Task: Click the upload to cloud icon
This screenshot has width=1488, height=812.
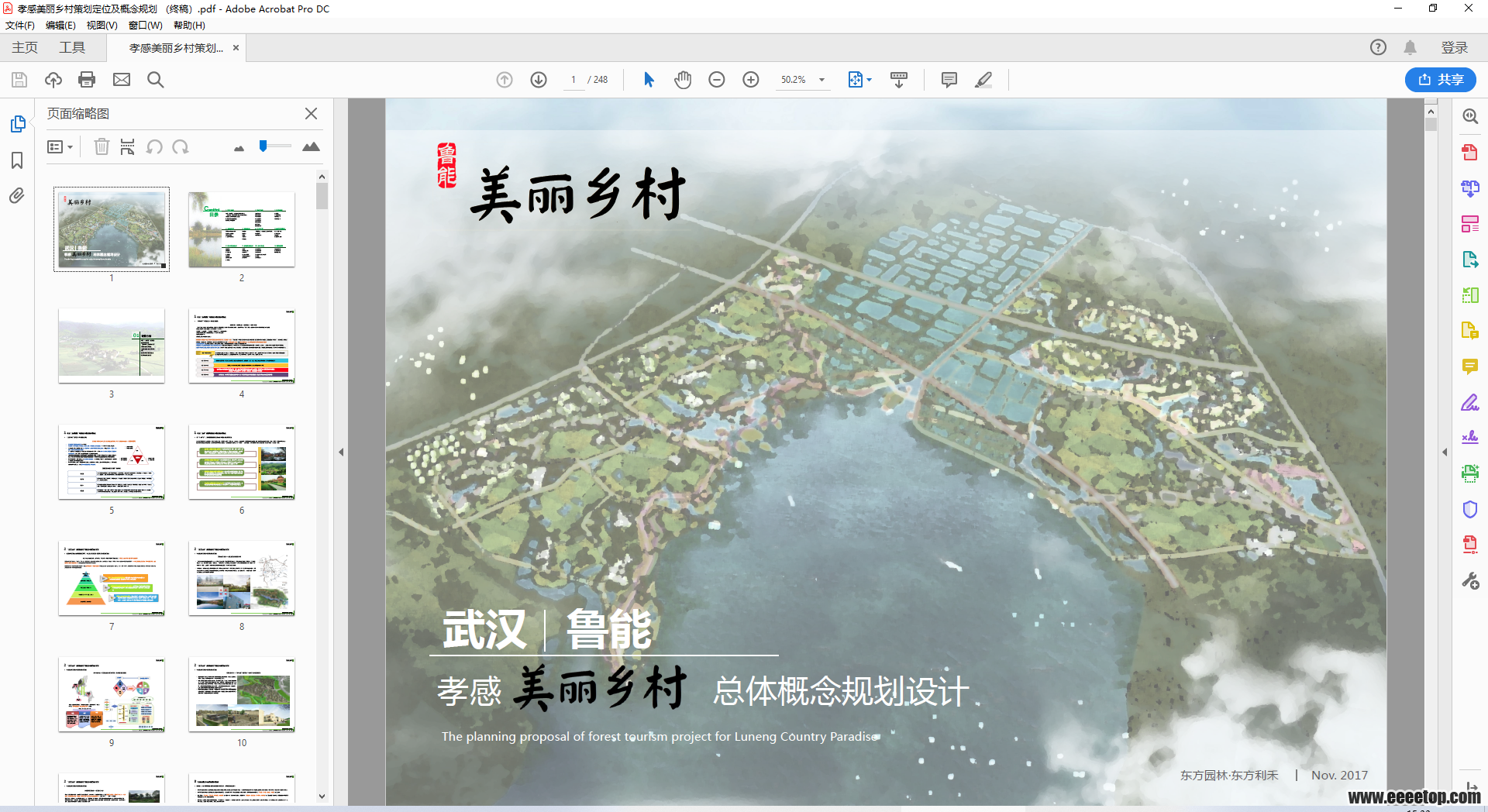Action: 53,80
